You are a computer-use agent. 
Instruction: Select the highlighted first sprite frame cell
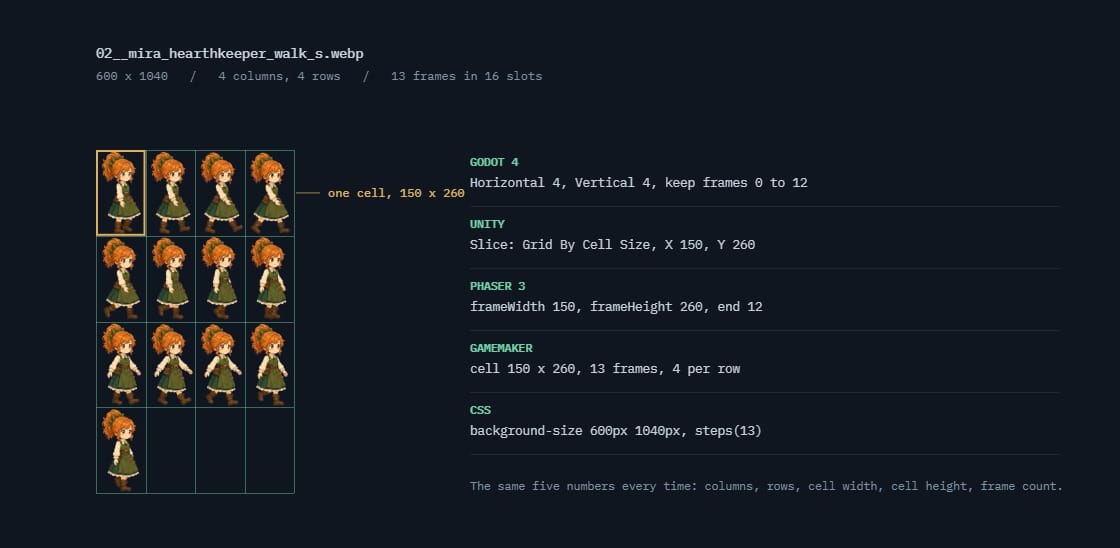pyautogui.click(x=121, y=193)
